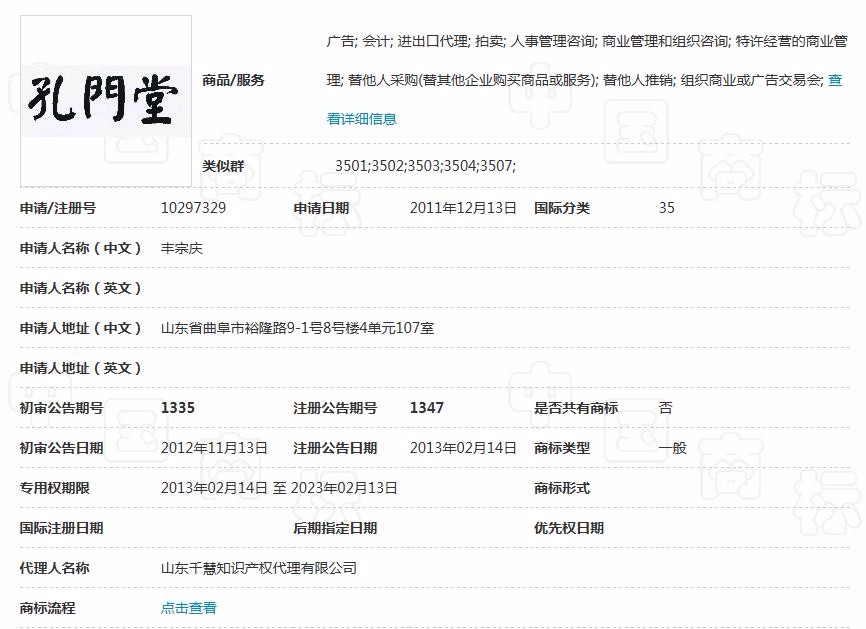866x629 pixels.
Task: Click the 商品/服务 field label
Action: pyautogui.click(x=233, y=80)
